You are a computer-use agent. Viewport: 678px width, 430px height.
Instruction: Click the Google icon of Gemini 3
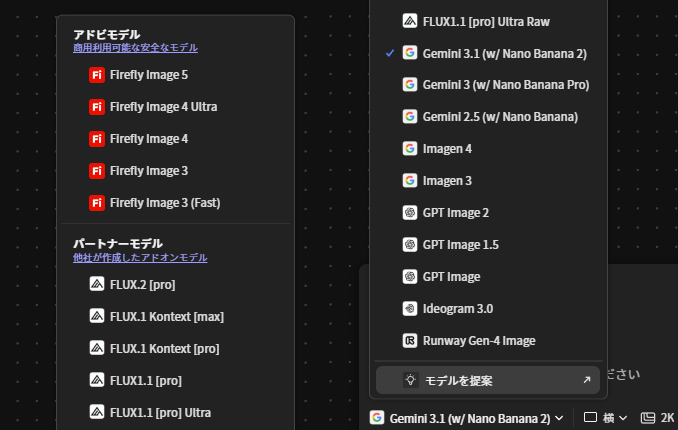(x=410, y=84)
